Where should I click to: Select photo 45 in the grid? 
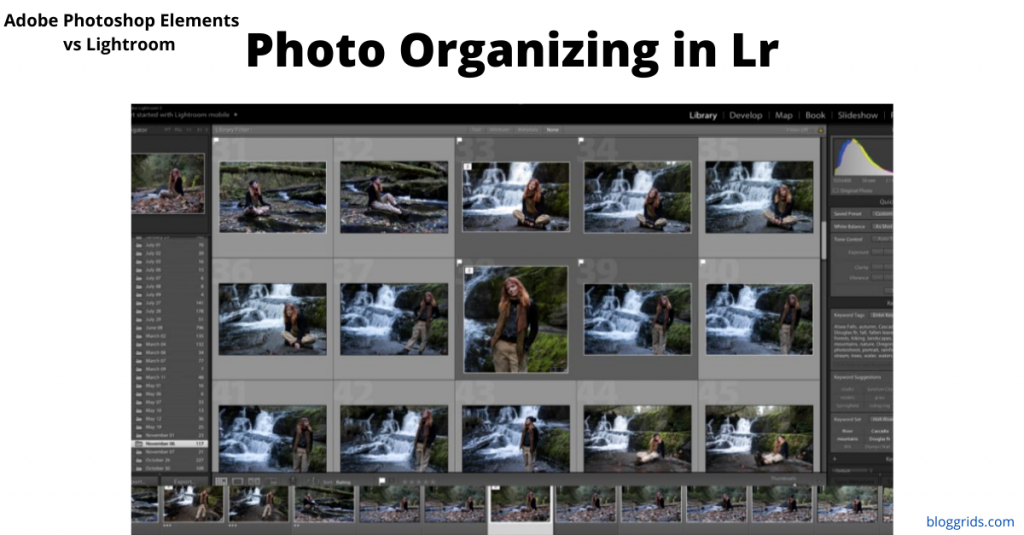(x=759, y=438)
